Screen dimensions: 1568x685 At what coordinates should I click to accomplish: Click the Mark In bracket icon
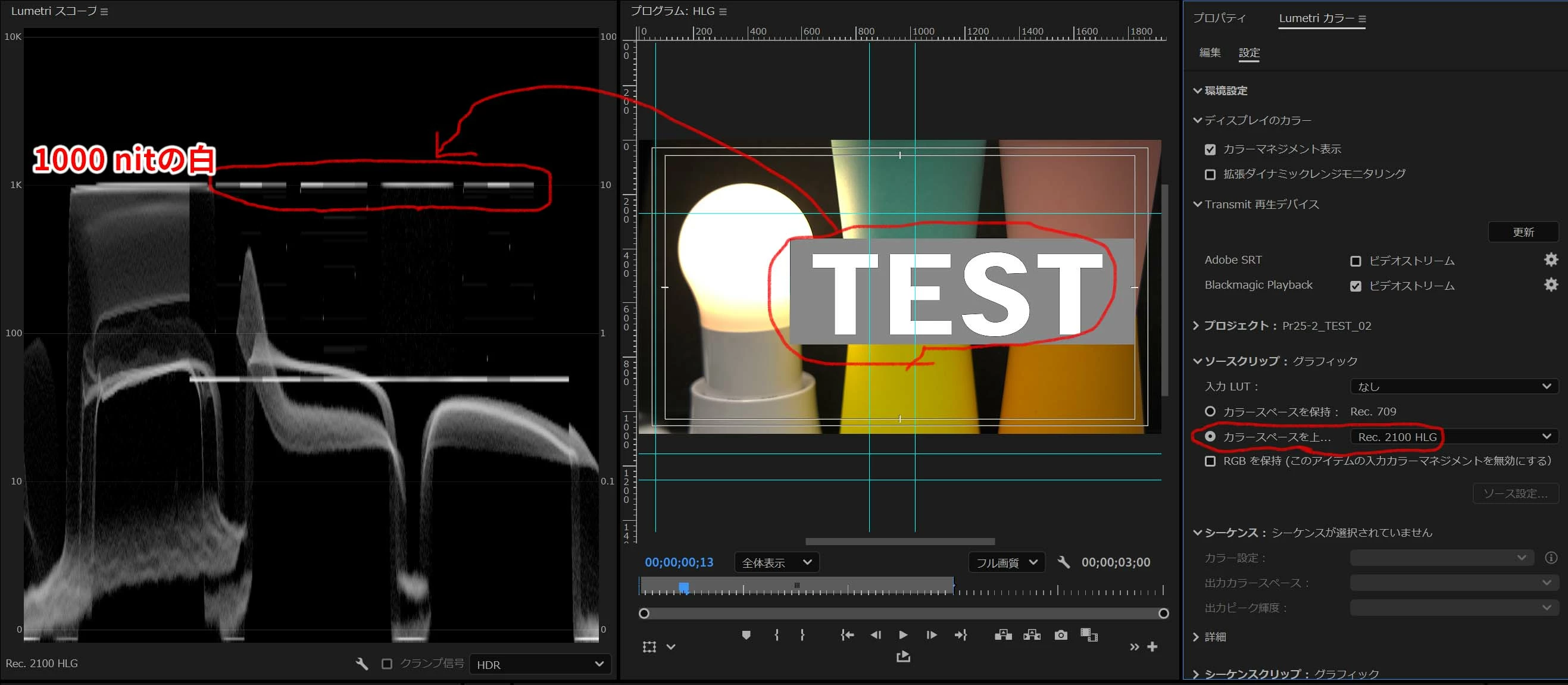pyautogui.click(x=777, y=635)
